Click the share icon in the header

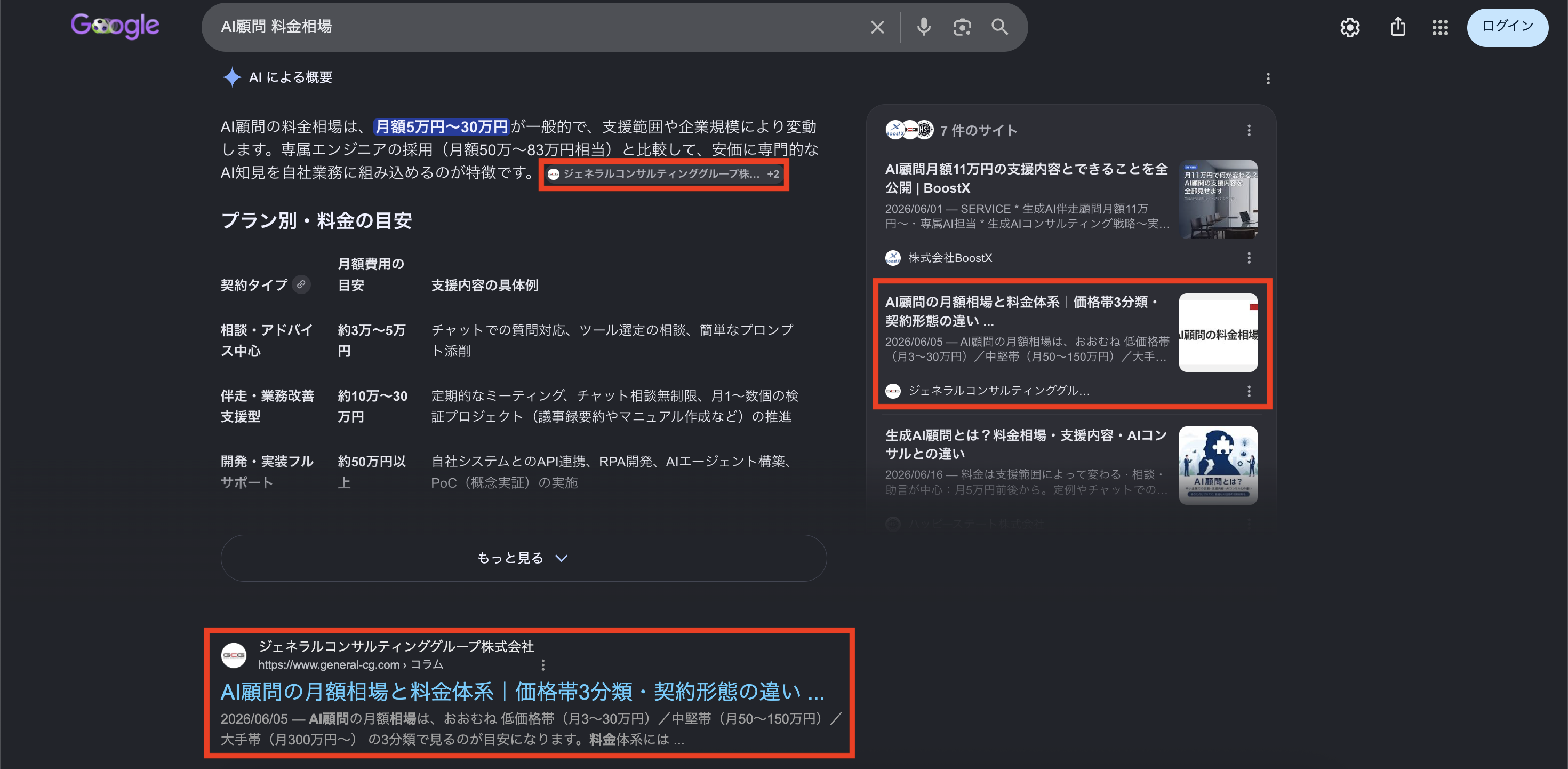tap(1398, 26)
